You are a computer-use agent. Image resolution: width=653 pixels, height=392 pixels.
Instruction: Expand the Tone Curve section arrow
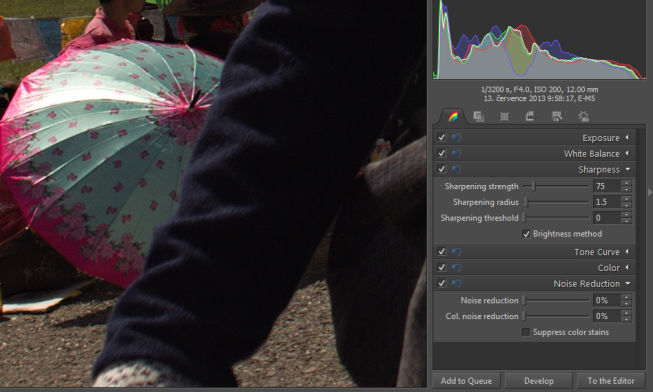627,251
